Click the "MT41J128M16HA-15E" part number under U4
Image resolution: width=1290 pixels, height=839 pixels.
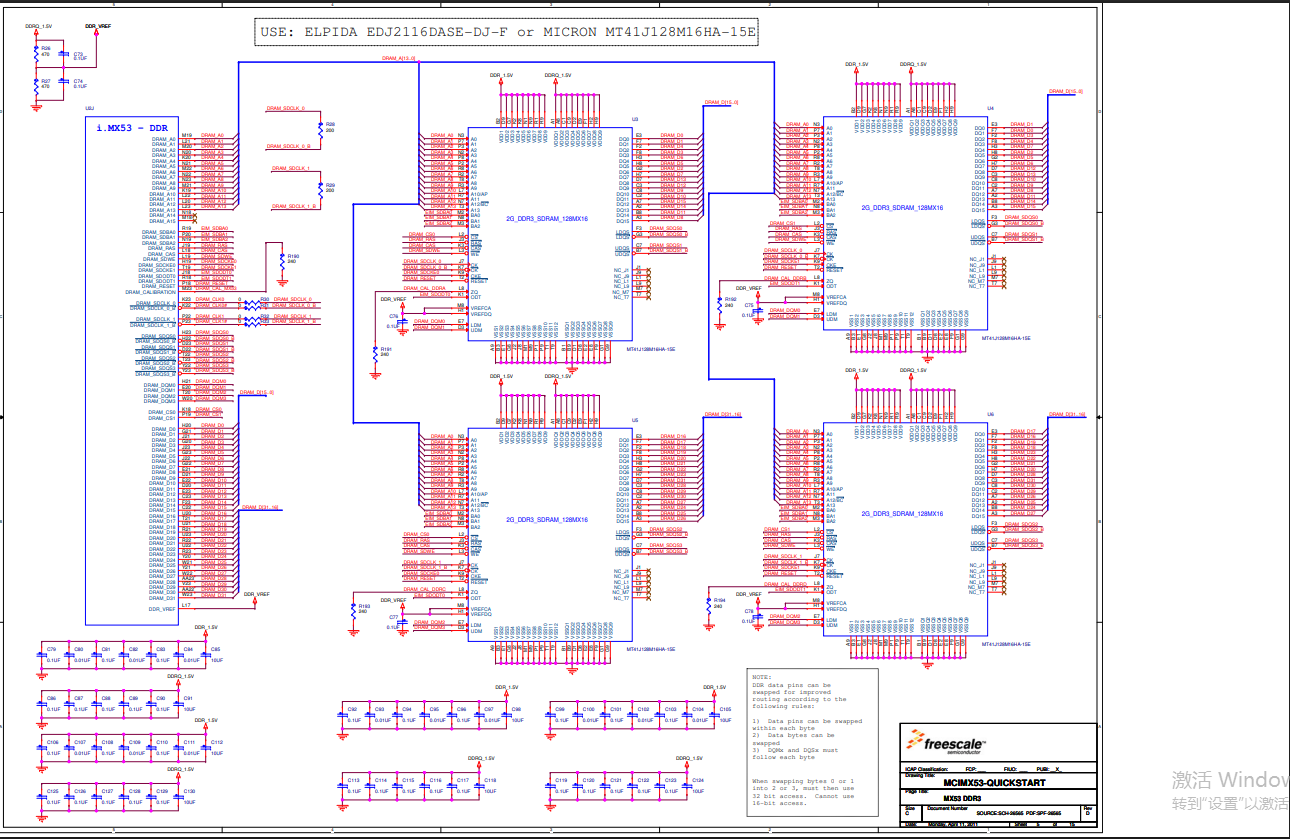pyautogui.click(x=1007, y=339)
